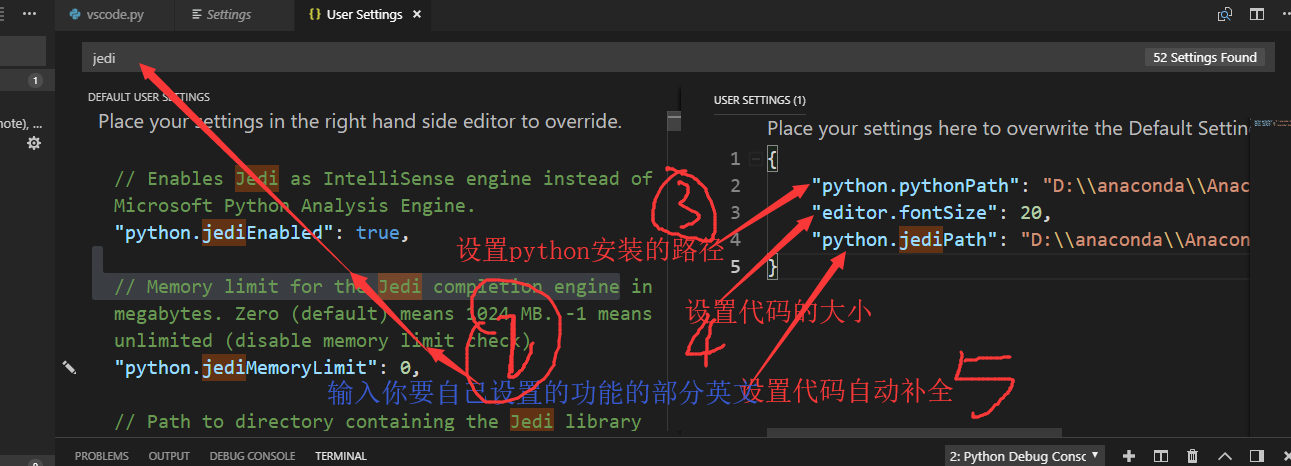Screen dimensions: 1291x466
Task: Move the panel to the right side
Action: pyautogui.click(x=1257, y=456)
